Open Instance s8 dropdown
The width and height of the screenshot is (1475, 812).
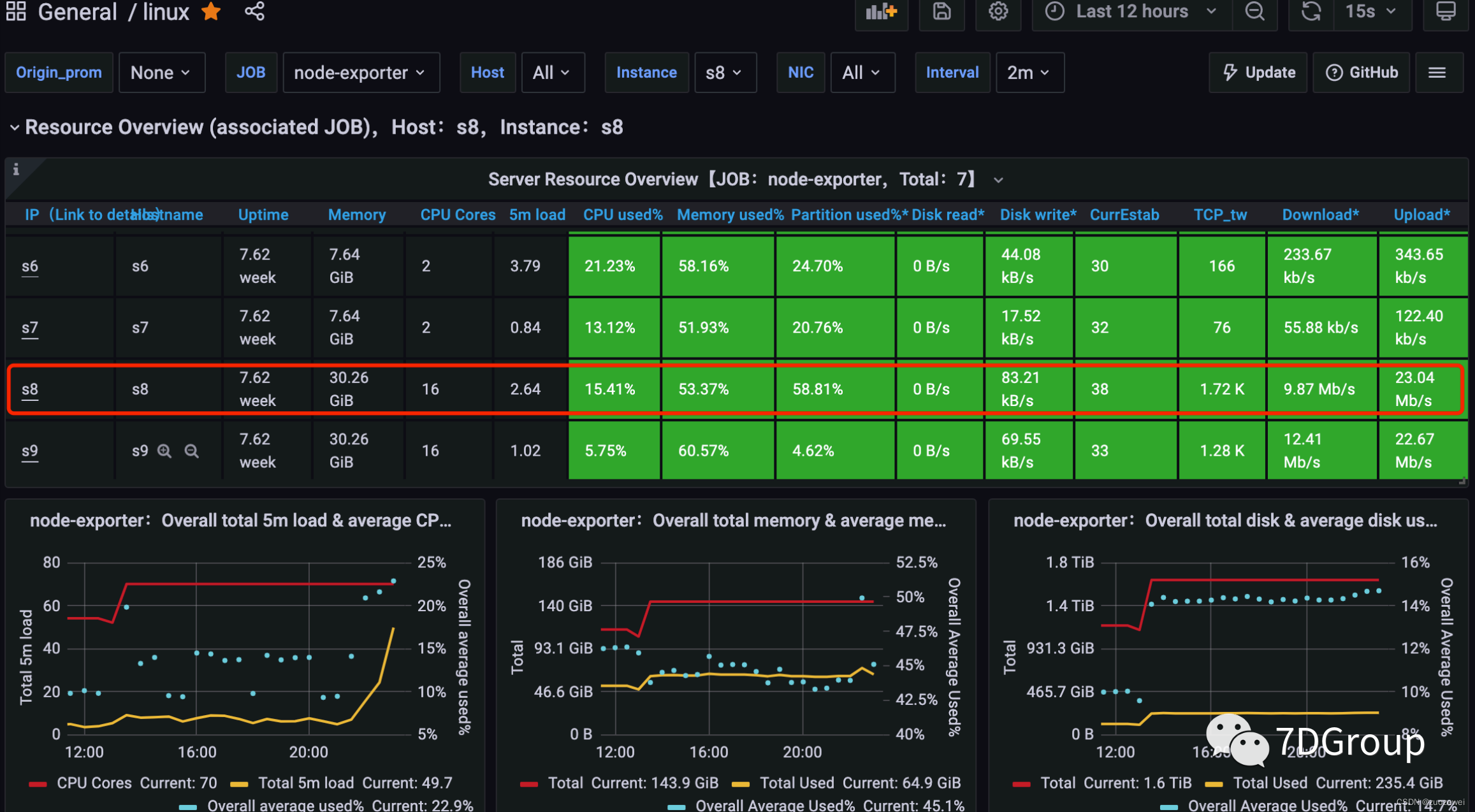pos(725,73)
